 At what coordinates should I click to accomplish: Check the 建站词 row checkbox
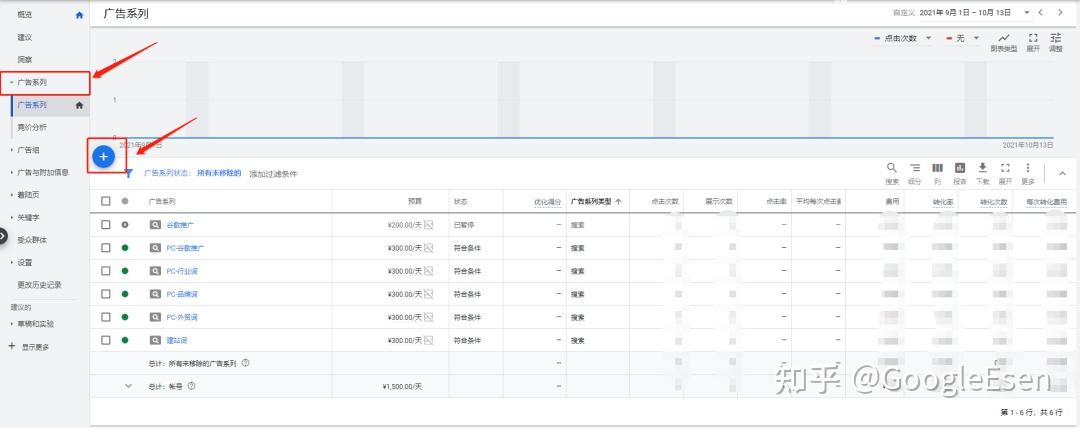click(105, 340)
